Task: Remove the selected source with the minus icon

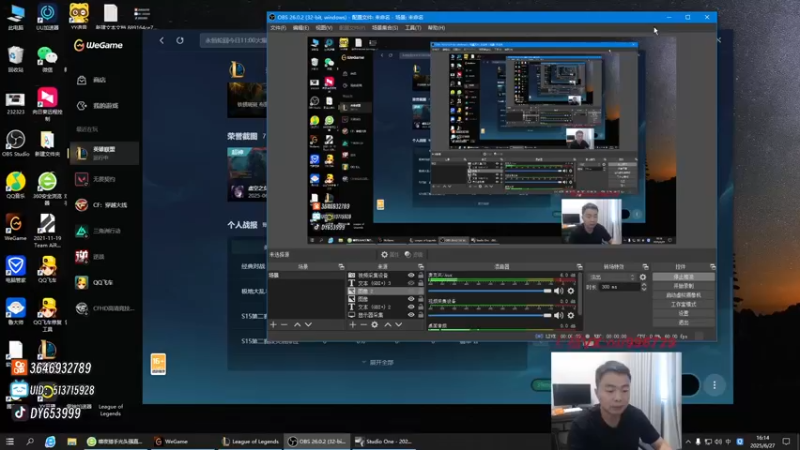Action: 363,324
